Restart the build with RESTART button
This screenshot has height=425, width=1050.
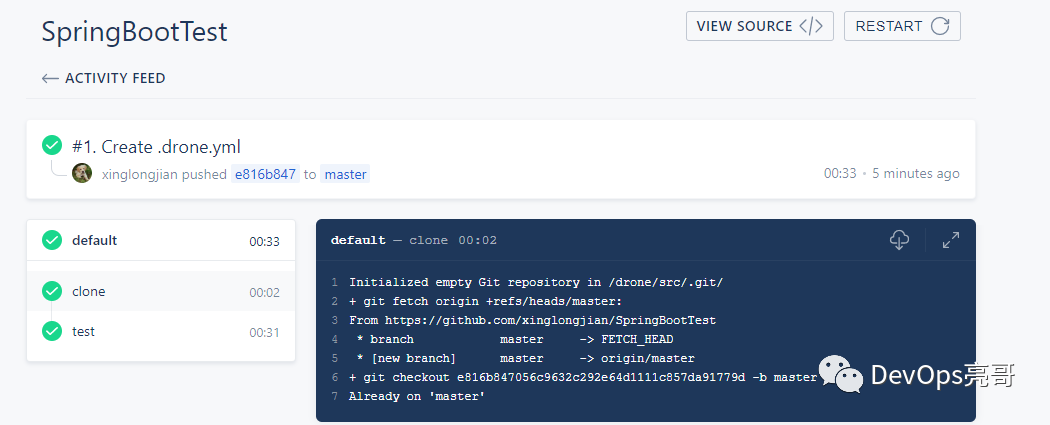902,26
